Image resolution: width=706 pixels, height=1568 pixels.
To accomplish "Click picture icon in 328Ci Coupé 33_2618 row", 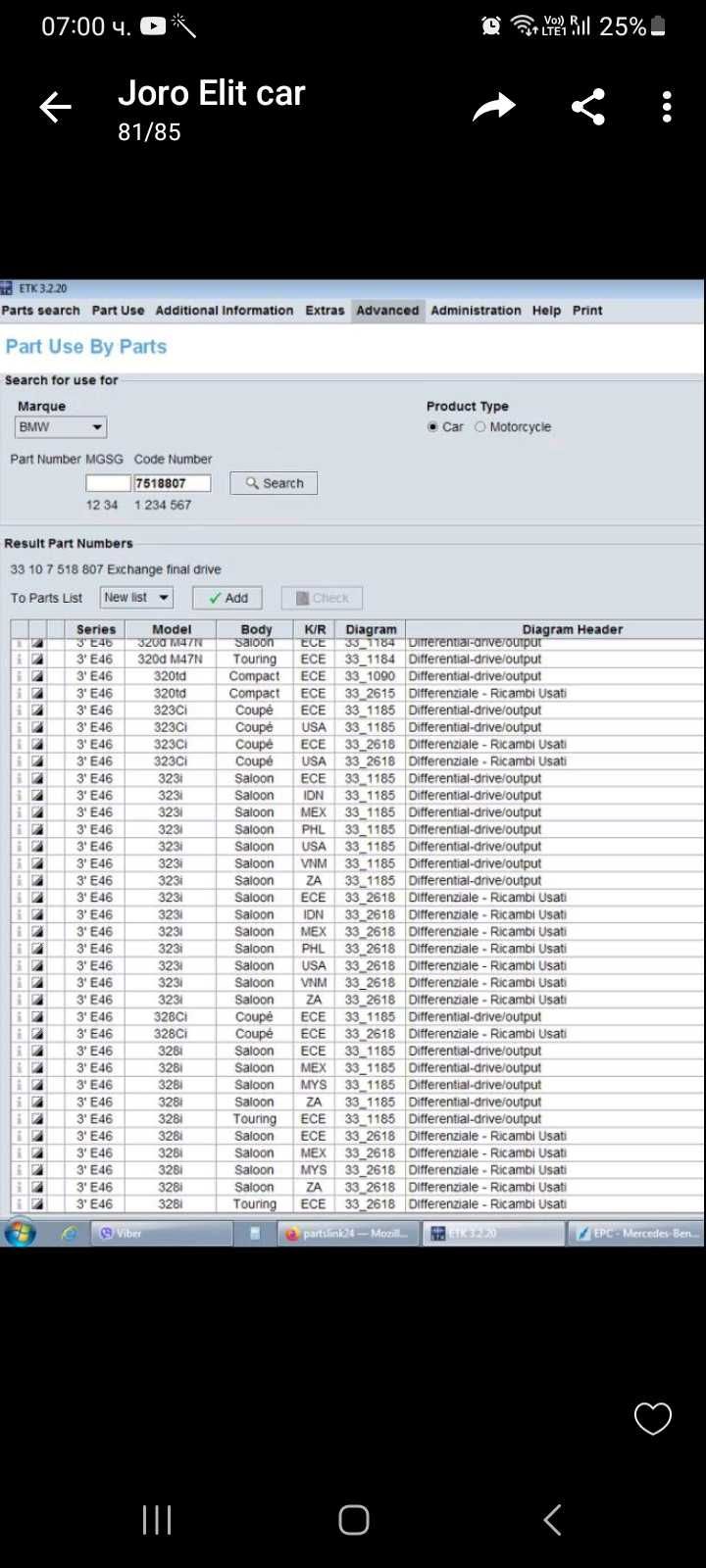I will 37,1034.
